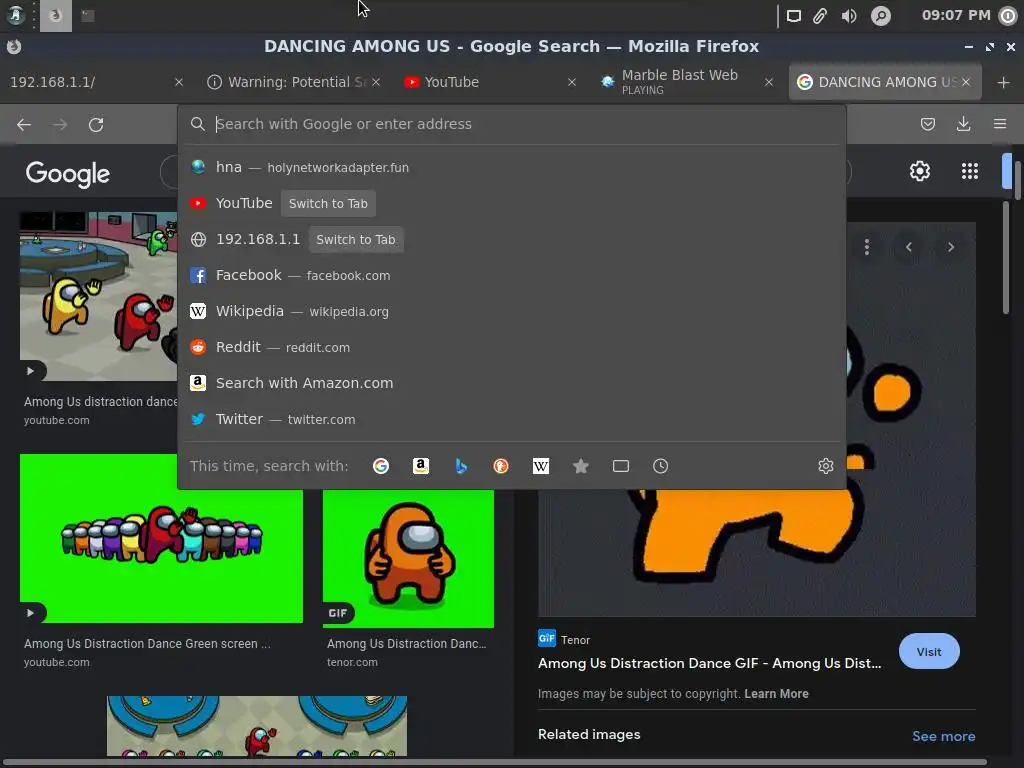Viewport: 1024px width, 768px height.
Task: Open the orange crewmate GIF thumbnail
Action: click(x=408, y=558)
